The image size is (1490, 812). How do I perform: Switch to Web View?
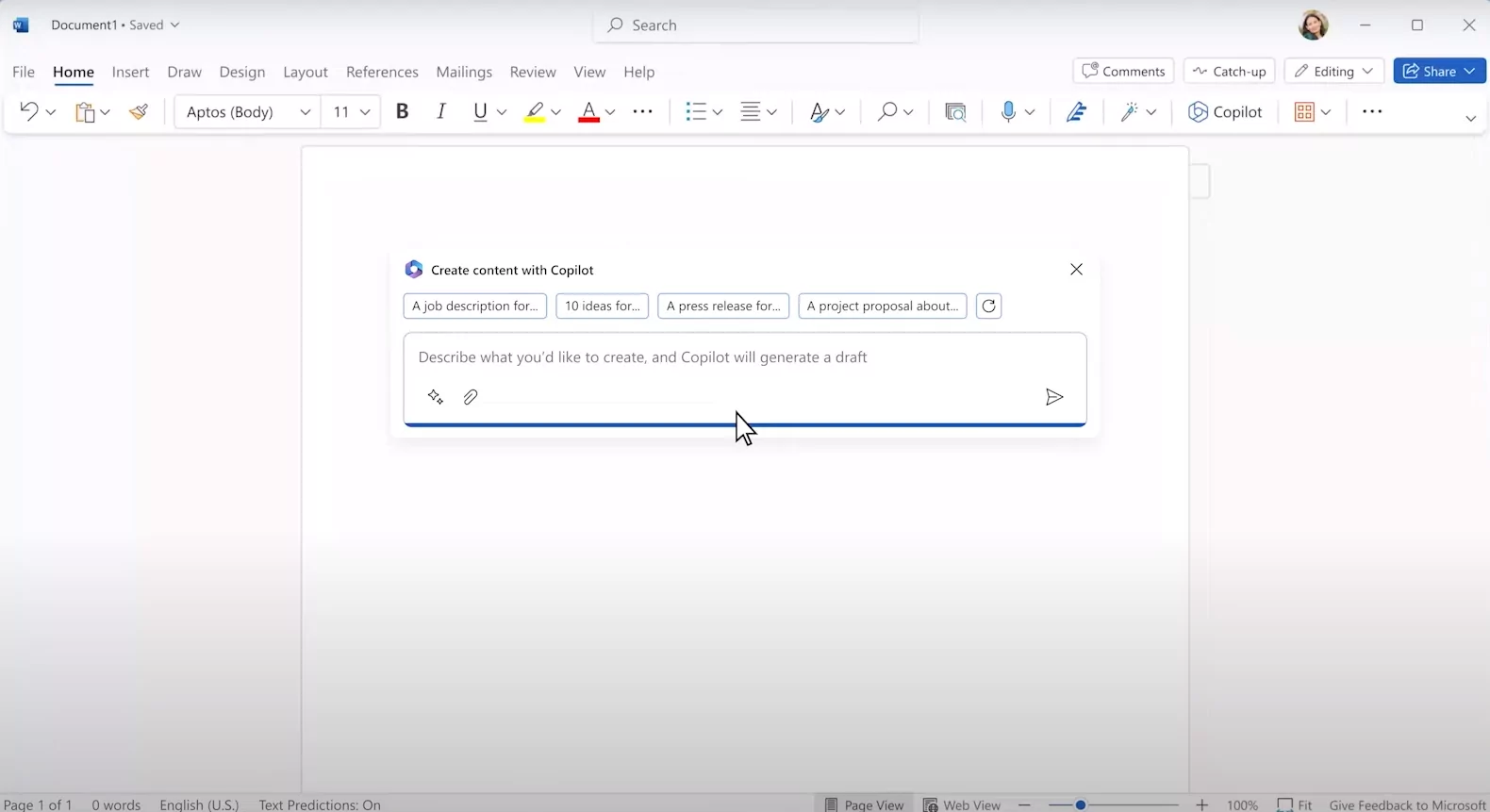pyautogui.click(x=962, y=804)
